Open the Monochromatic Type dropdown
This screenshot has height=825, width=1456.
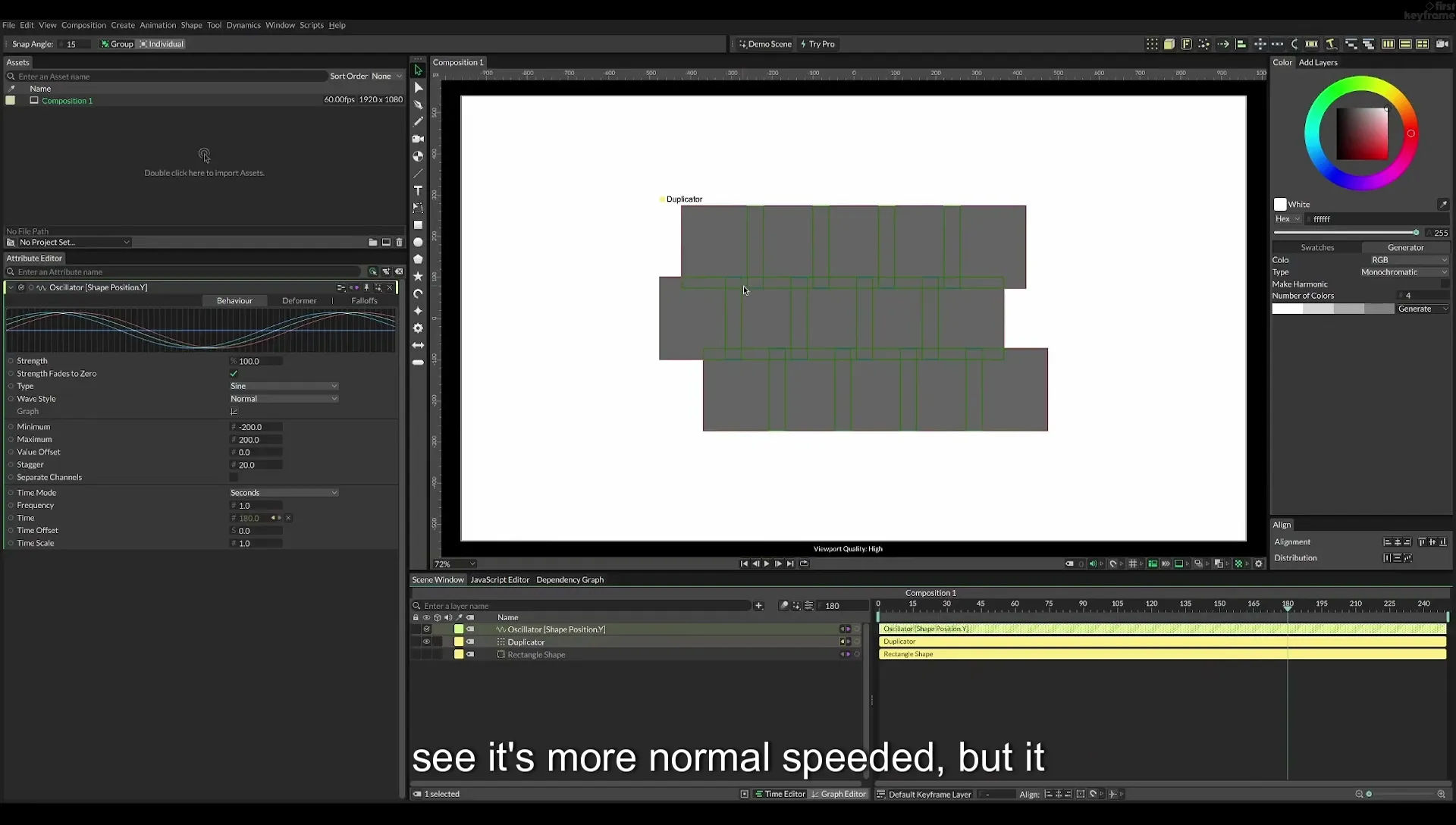coord(1404,271)
